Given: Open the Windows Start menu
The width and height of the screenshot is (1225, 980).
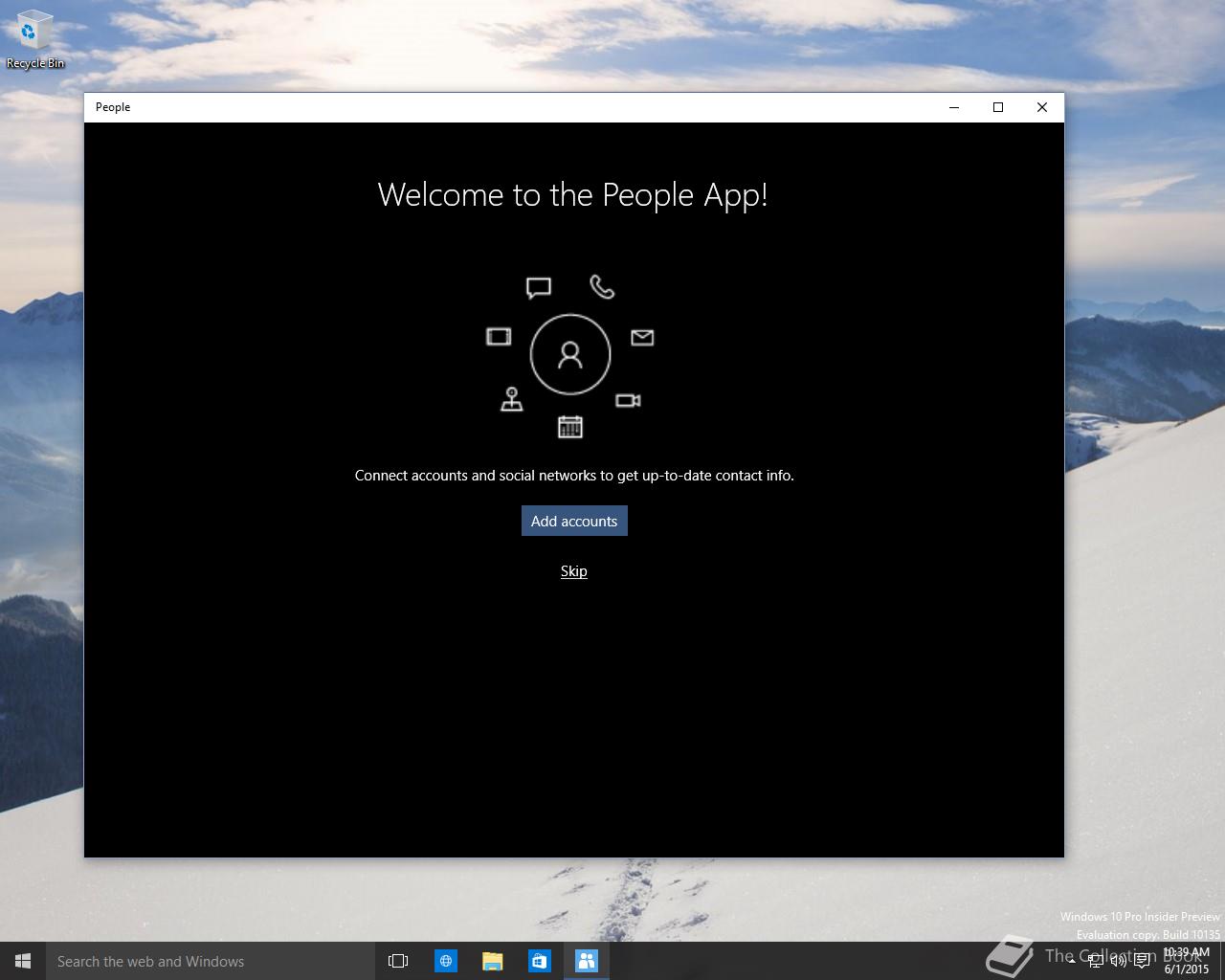Looking at the screenshot, I should click(23, 961).
